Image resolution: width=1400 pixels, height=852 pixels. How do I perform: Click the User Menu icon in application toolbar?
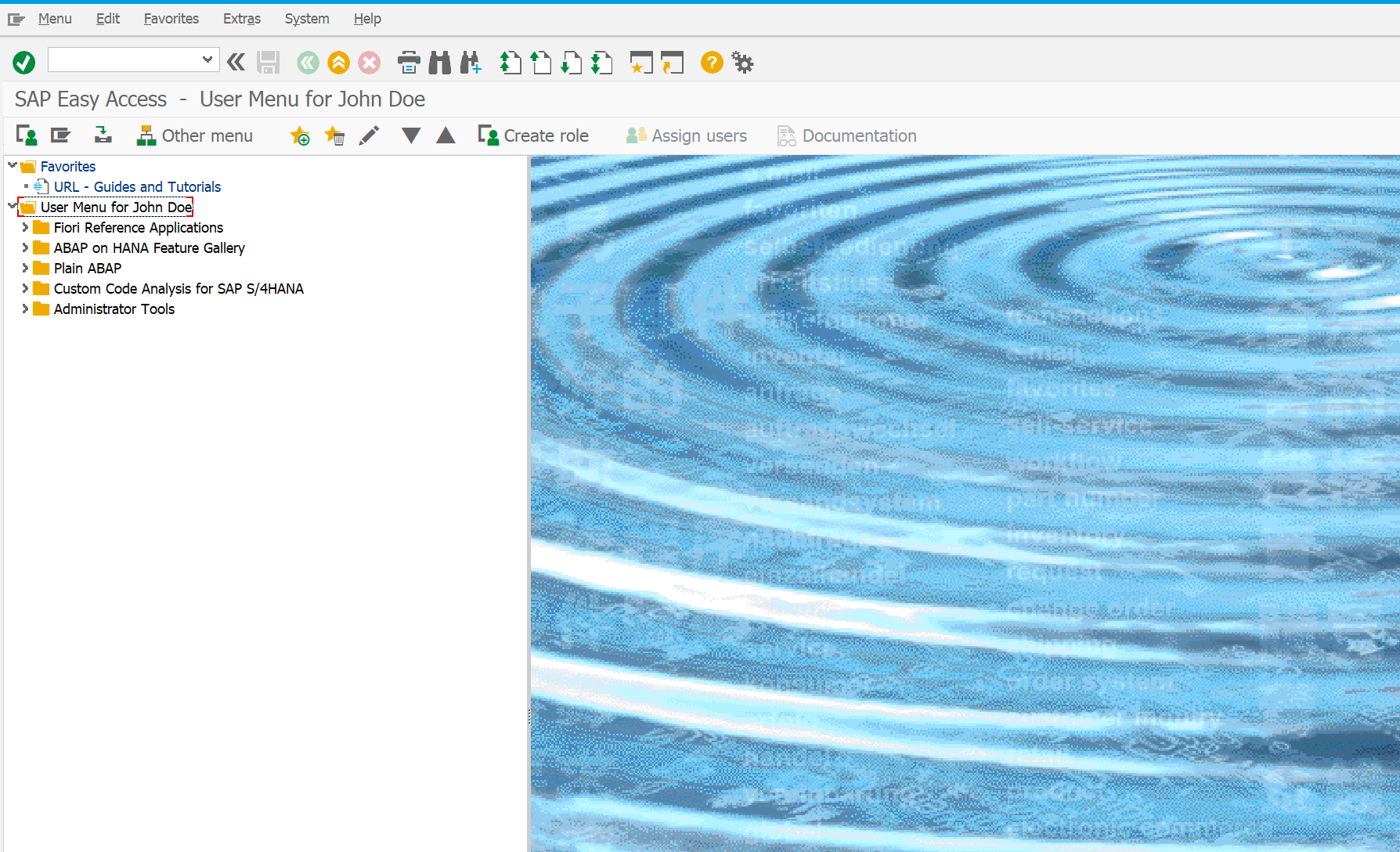coord(27,135)
